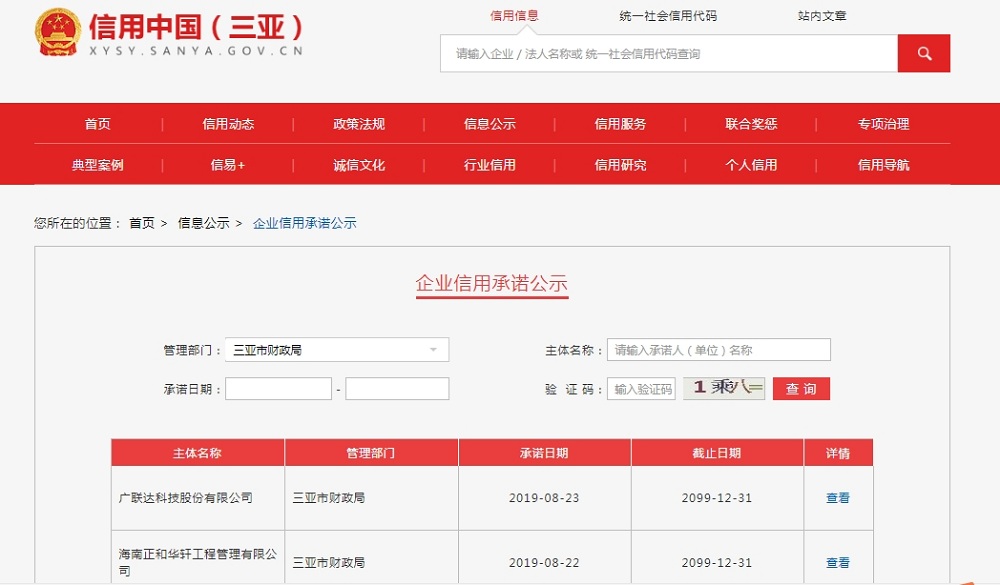1000x585 pixels.
Task: Click the 管理部门 column header
Action: [x=371, y=453]
